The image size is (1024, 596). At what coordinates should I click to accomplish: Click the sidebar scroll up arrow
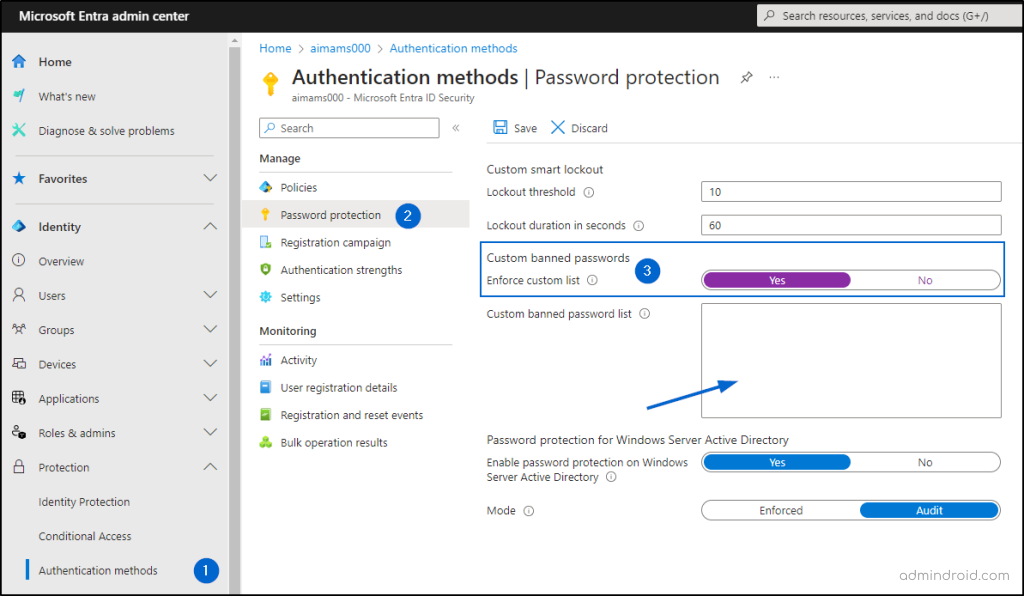(x=234, y=40)
